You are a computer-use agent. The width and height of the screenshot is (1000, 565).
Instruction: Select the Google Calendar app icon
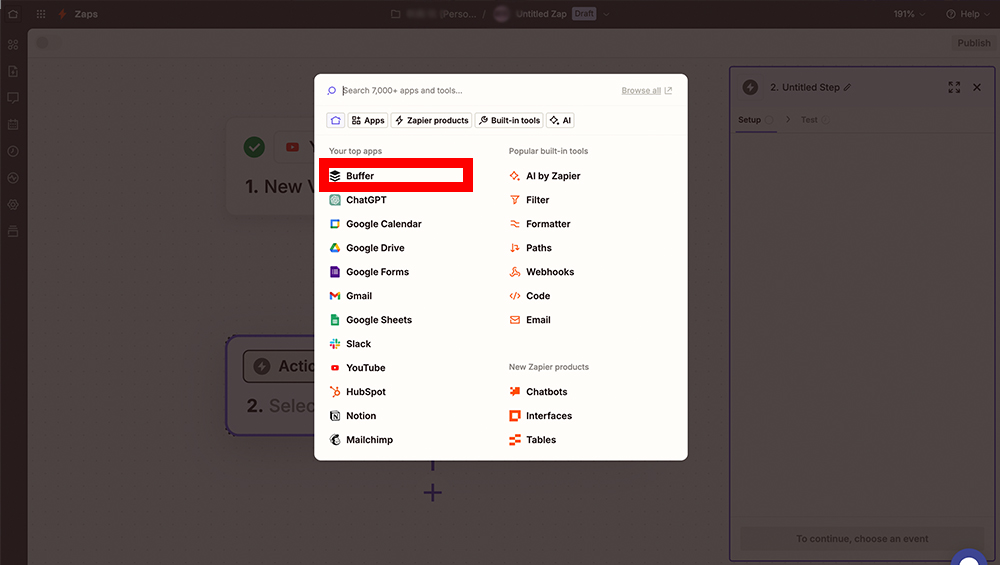click(x=335, y=224)
